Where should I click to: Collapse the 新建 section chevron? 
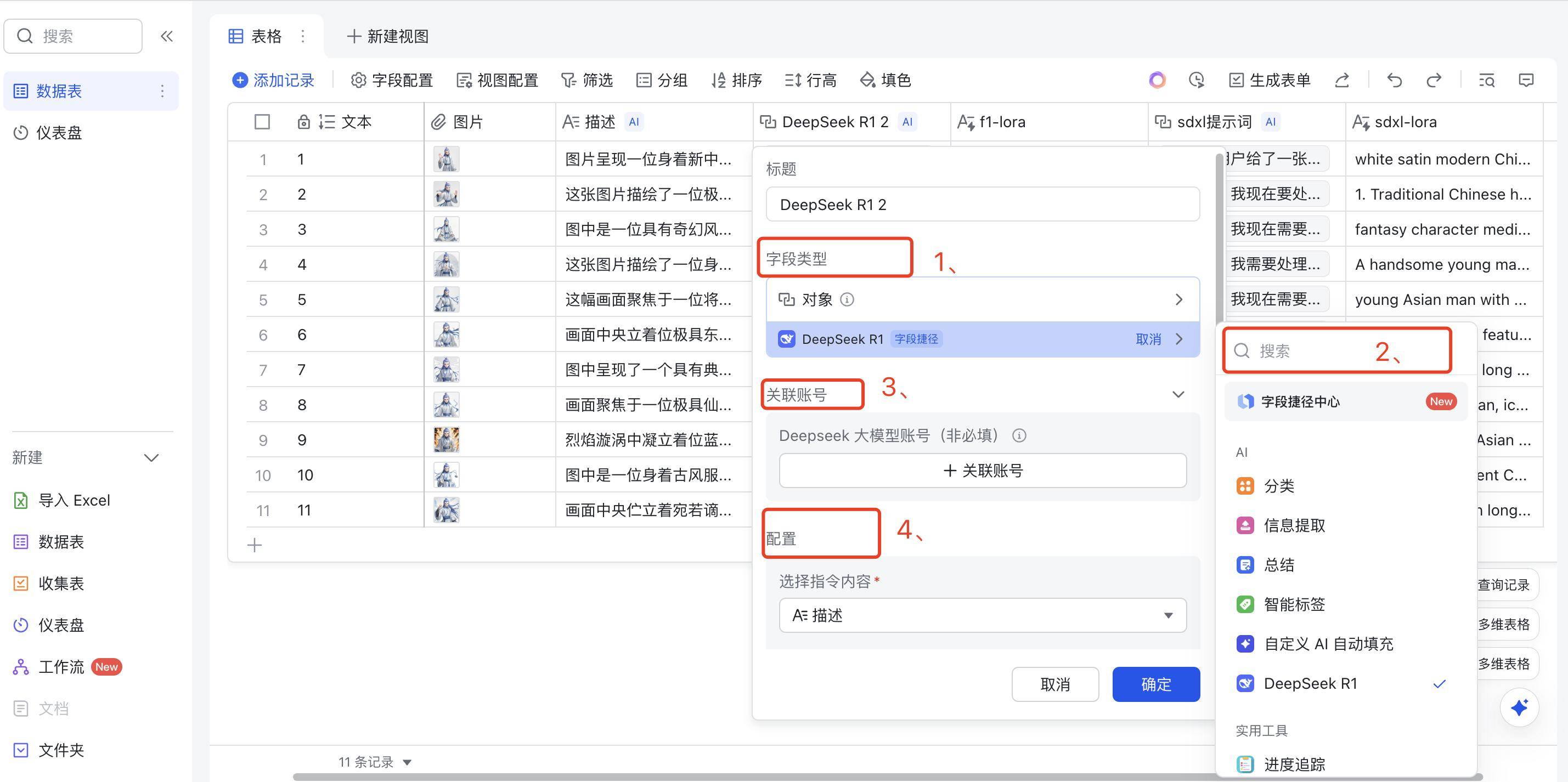151,458
